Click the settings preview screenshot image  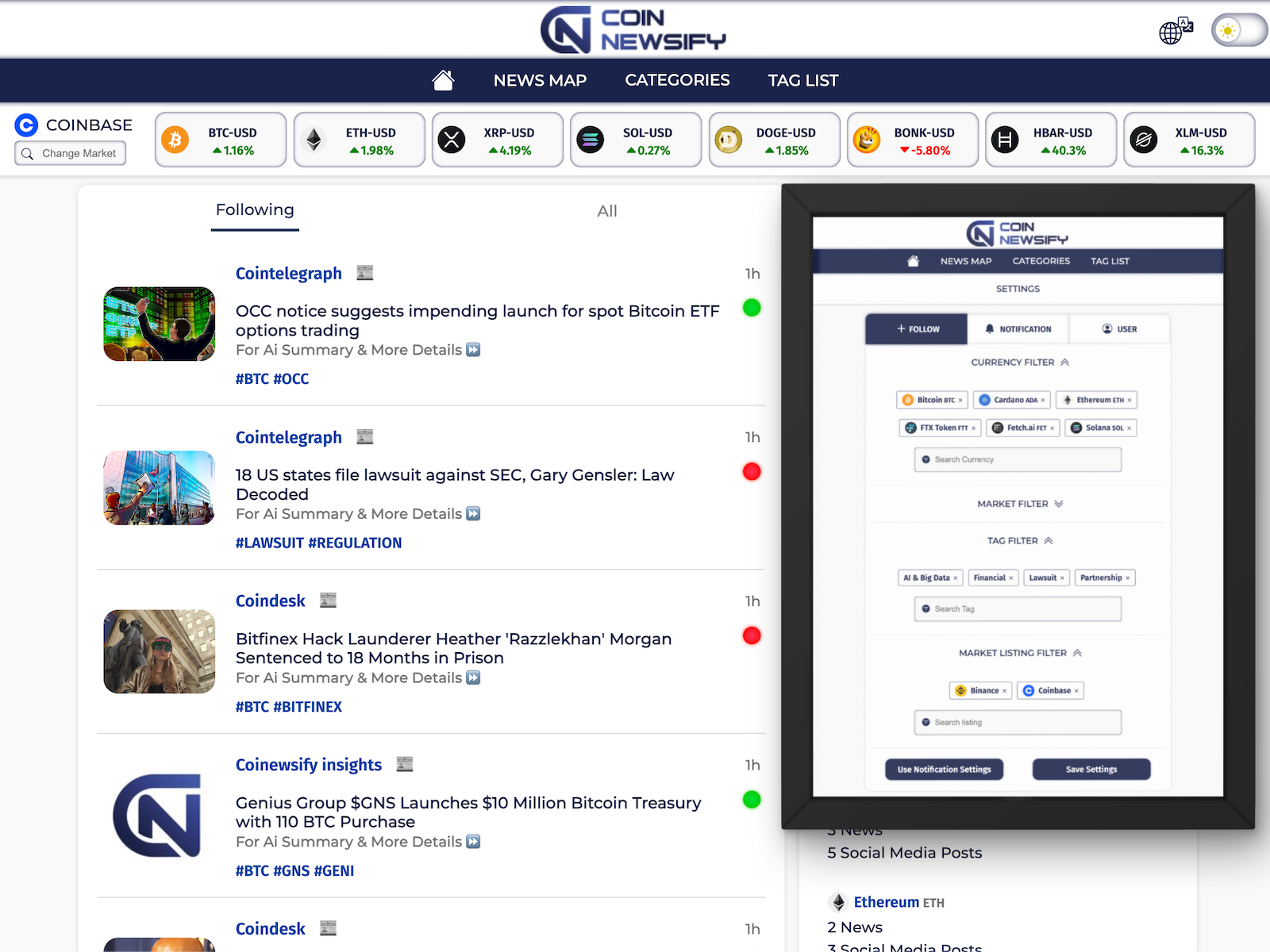coord(1018,507)
